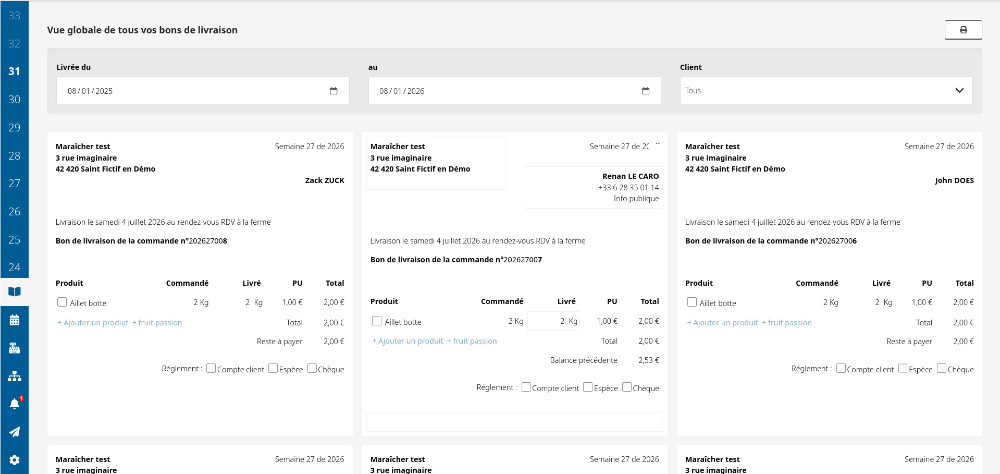Click fruit passion link in John DOES order
The image size is (1000, 474).
(786, 323)
